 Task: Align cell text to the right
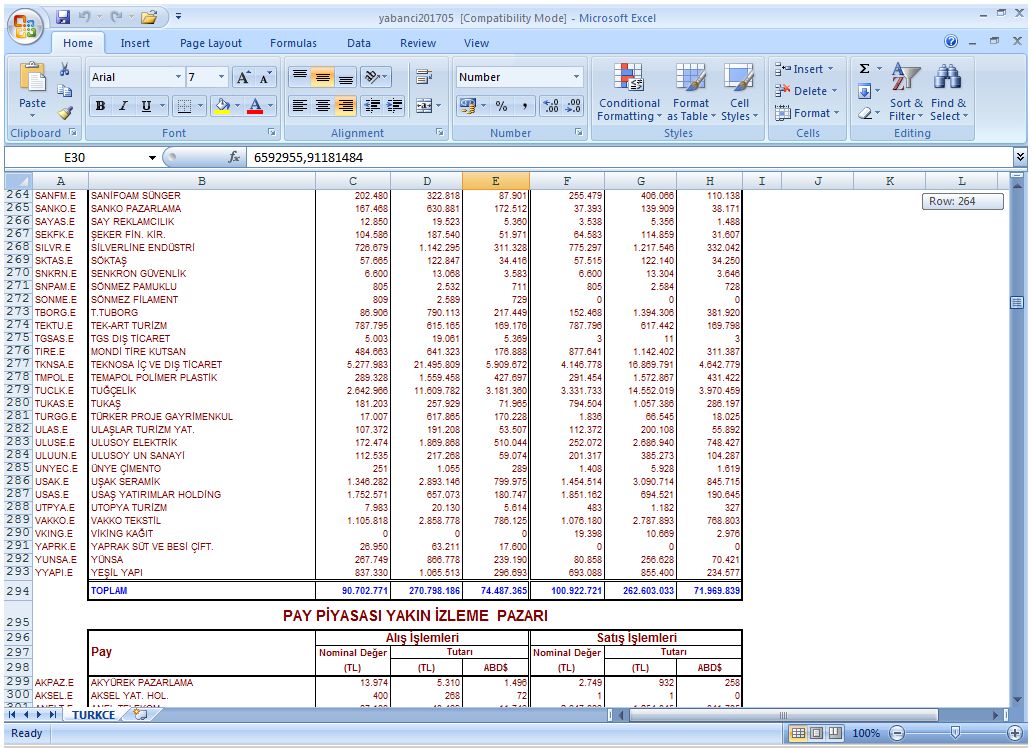pos(346,106)
